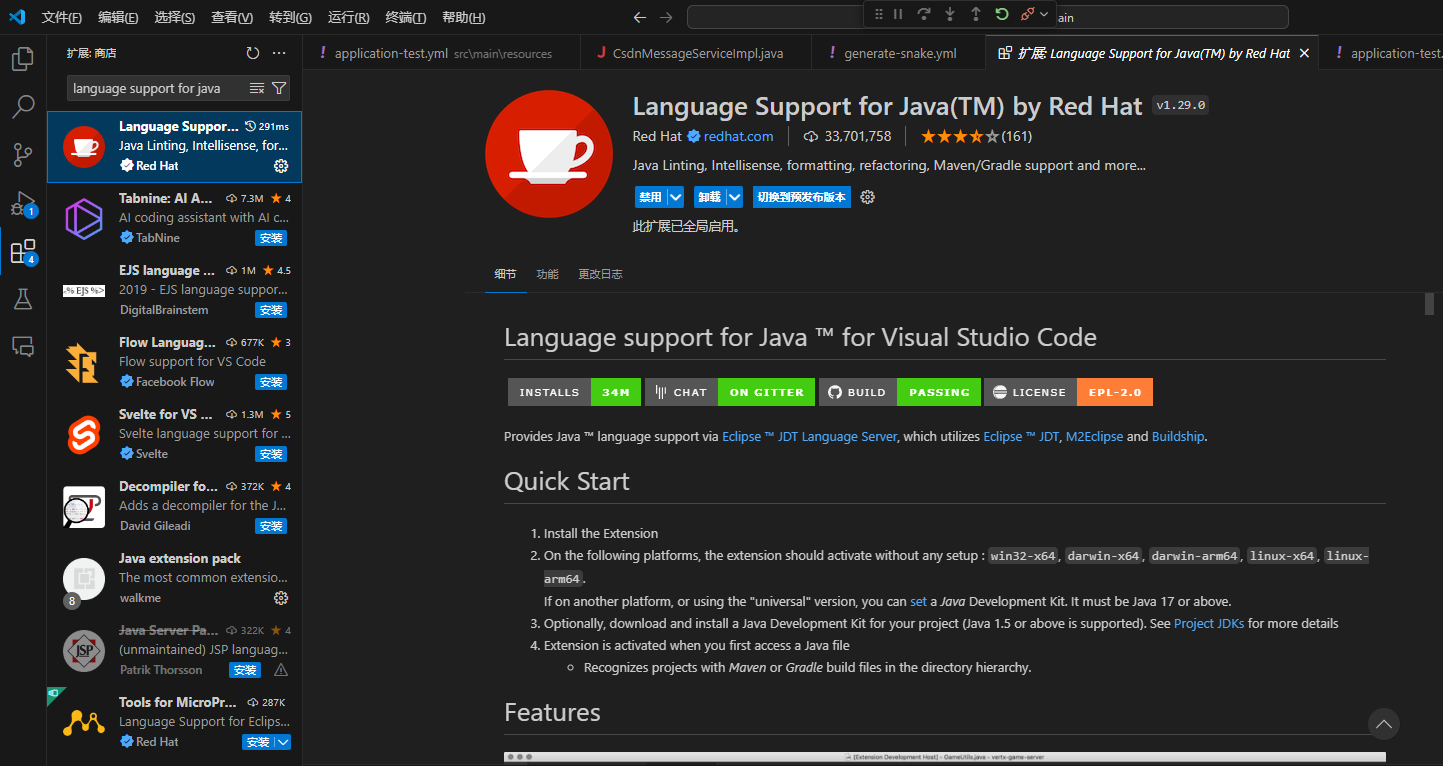
Task: Click Step Over in debug toolbar
Action: coord(924,14)
